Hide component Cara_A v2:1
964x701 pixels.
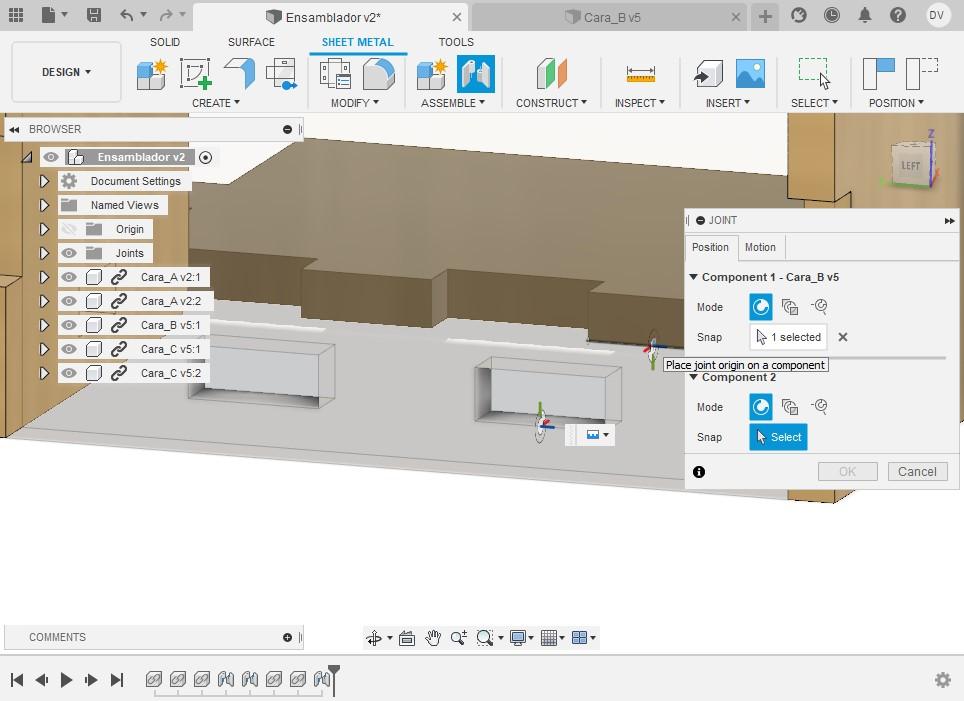(x=69, y=277)
